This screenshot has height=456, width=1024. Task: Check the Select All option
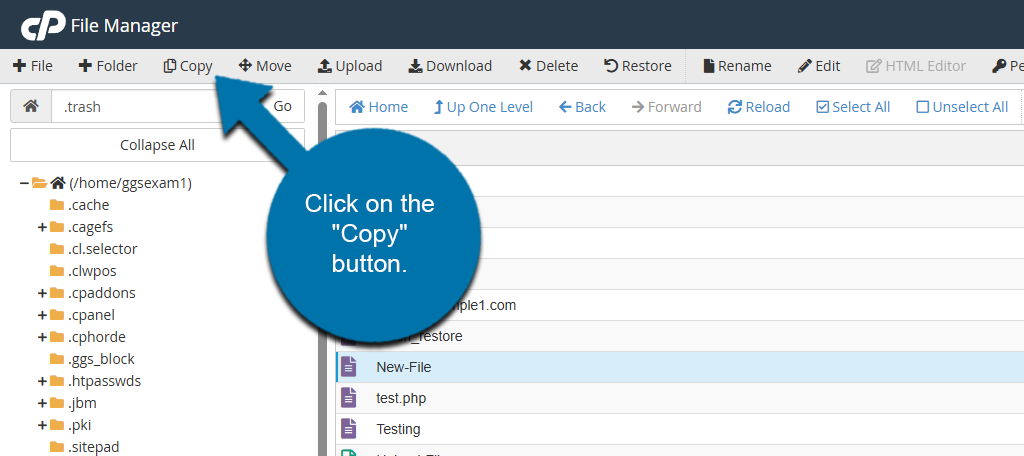click(x=853, y=107)
